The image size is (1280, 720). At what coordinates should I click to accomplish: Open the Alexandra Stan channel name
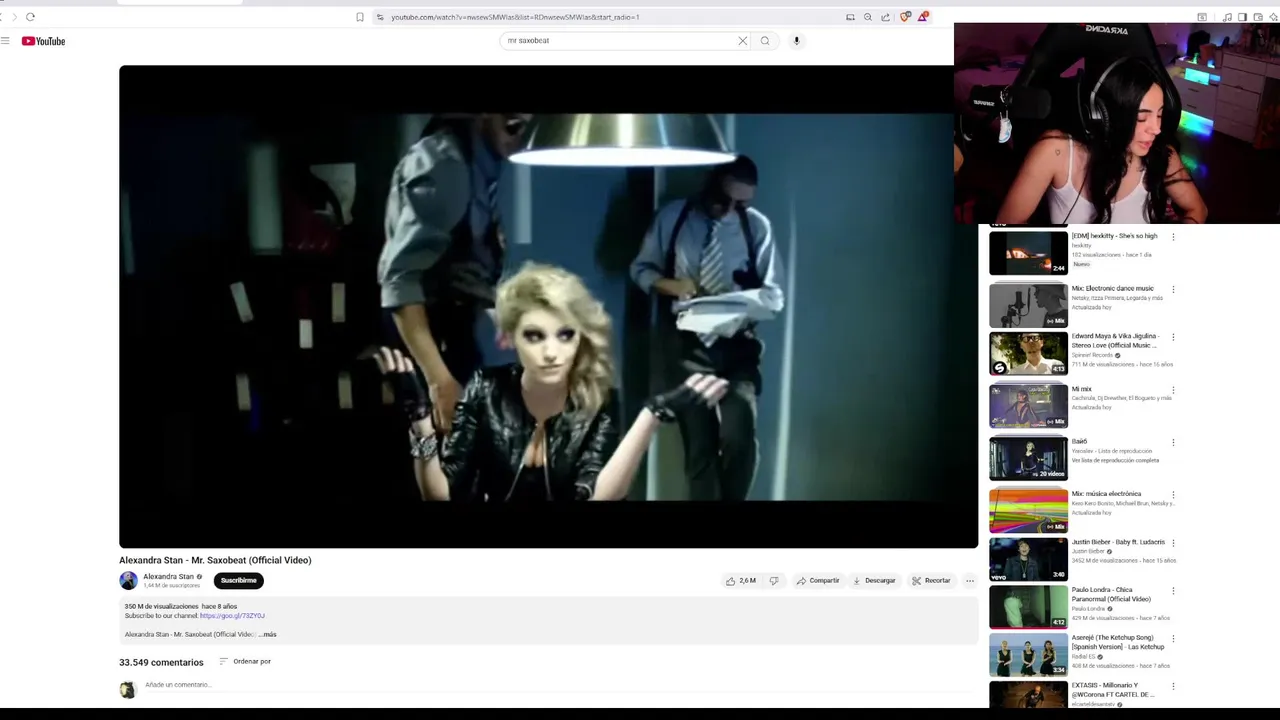(x=168, y=577)
